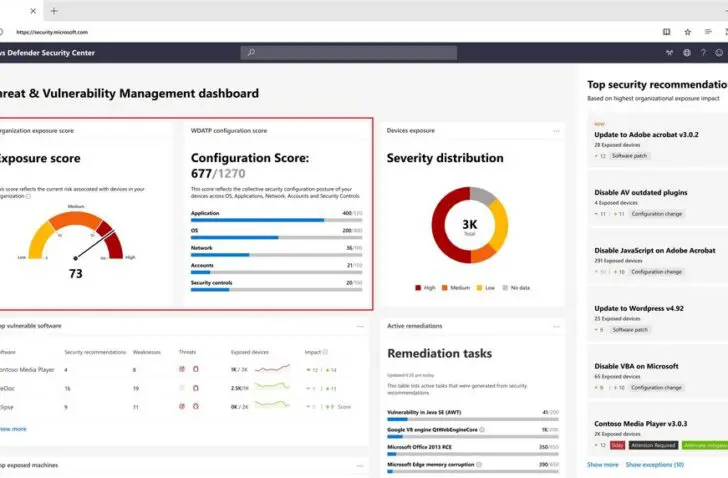This screenshot has width=728, height=478.
Task: Click Show more under security recommendations
Action: point(603,465)
